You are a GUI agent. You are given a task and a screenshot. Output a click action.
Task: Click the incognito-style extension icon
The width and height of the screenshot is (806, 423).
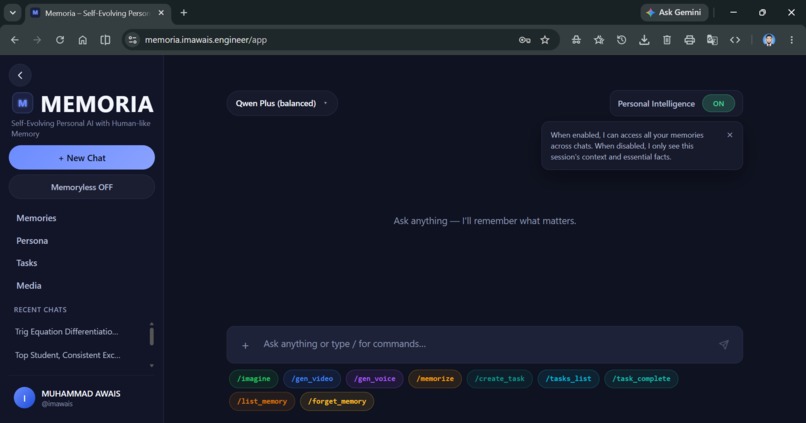pos(576,40)
